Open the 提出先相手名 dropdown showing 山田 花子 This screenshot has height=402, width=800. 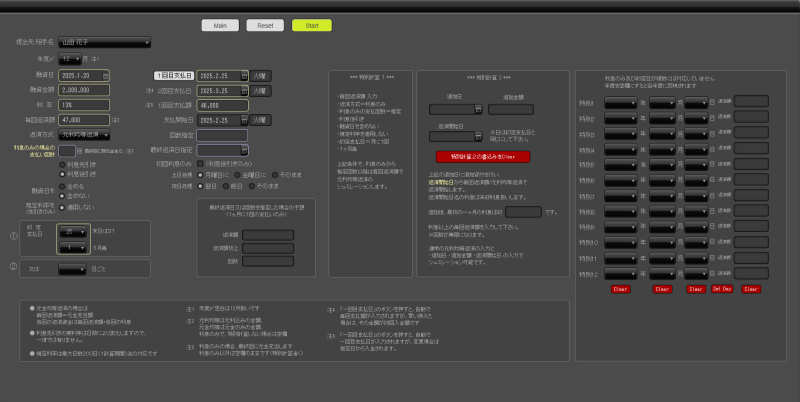pos(105,42)
